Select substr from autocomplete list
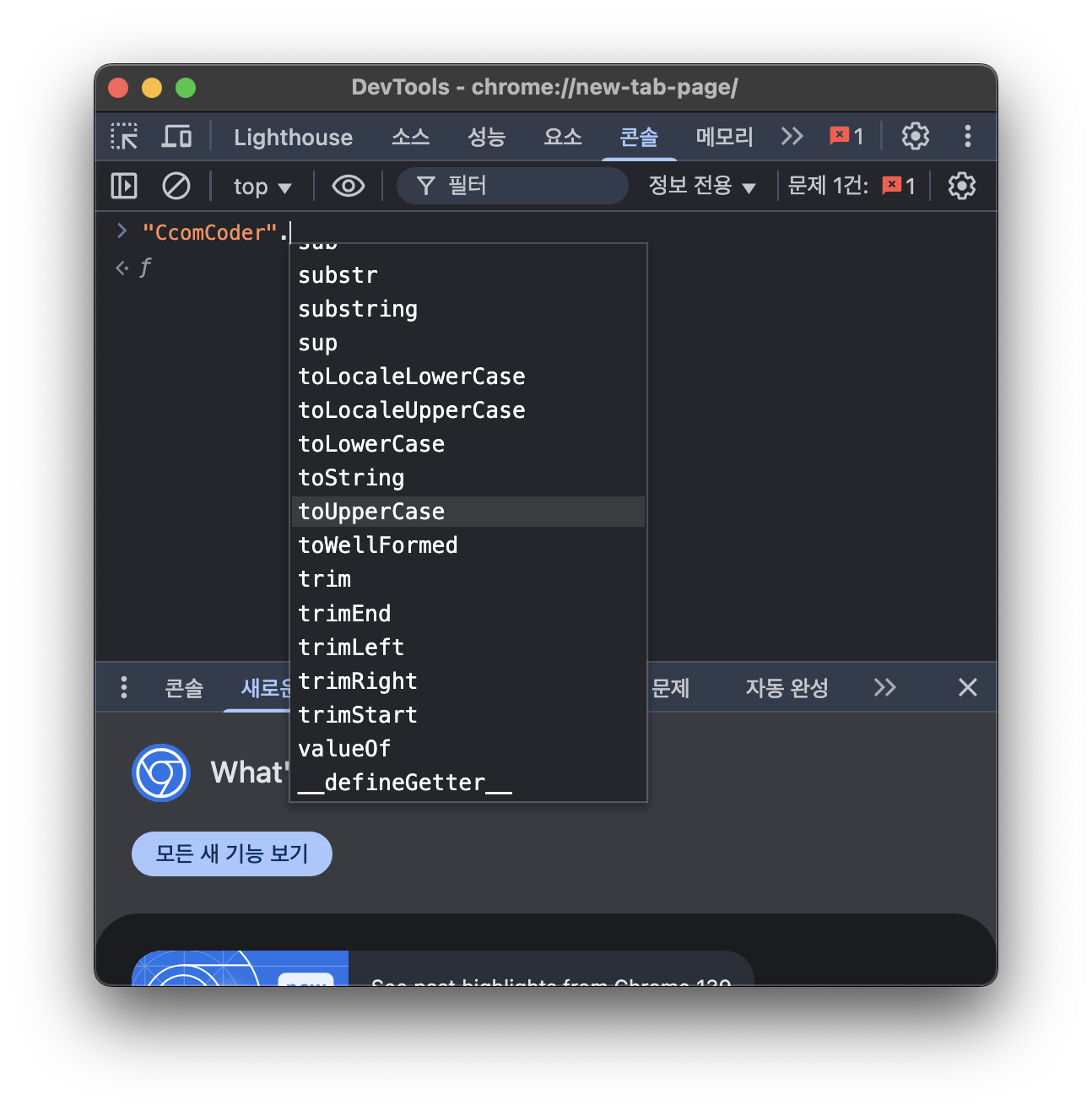The height and width of the screenshot is (1111, 1092). click(468, 275)
